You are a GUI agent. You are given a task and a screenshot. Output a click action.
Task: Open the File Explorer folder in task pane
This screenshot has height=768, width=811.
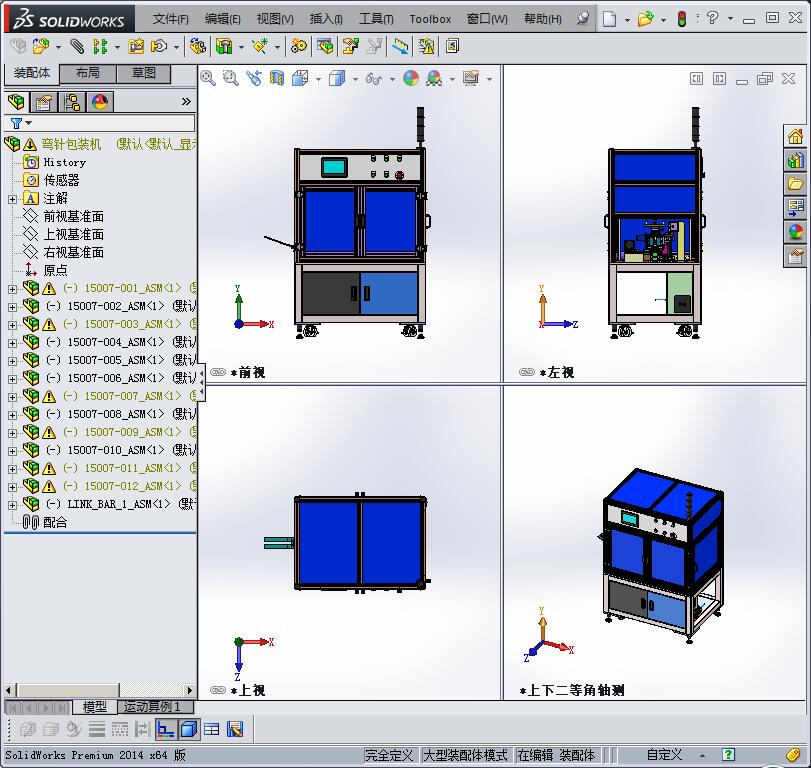[796, 184]
